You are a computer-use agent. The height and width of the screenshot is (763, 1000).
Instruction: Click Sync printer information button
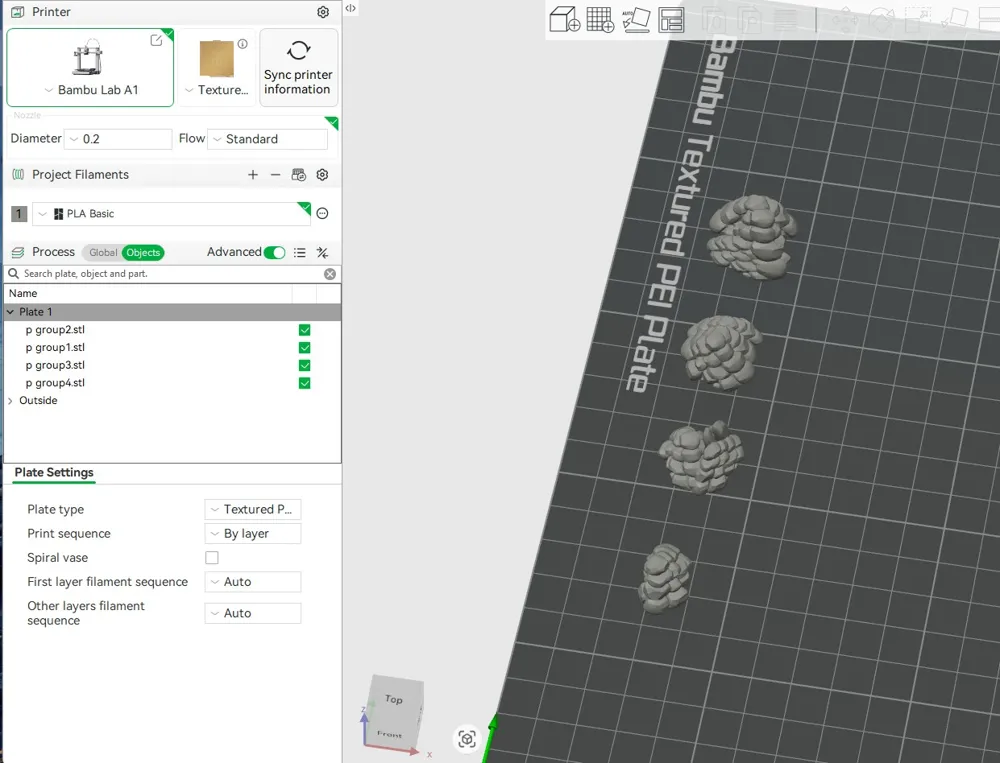[298, 67]
